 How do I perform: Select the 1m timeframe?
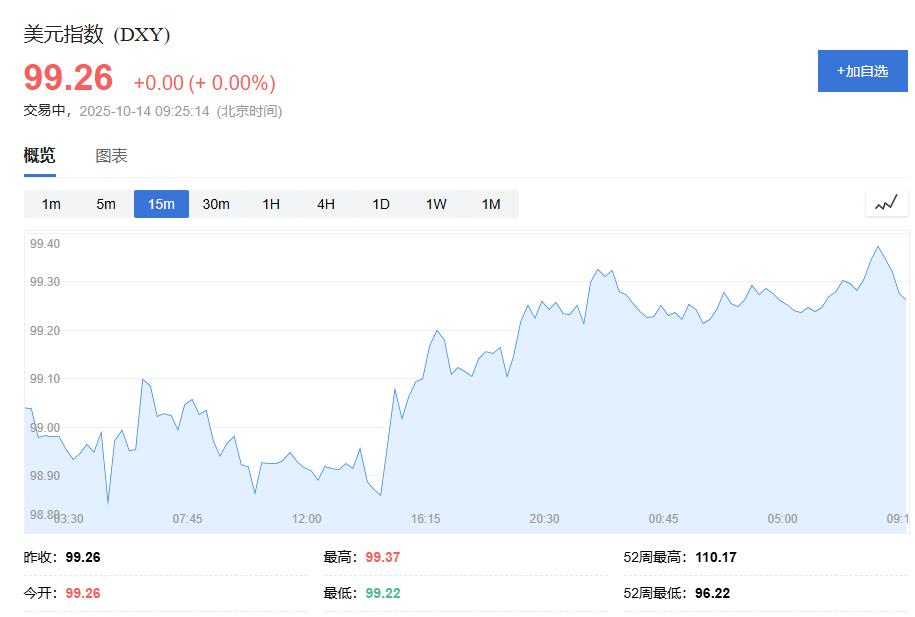coord(51,203)
